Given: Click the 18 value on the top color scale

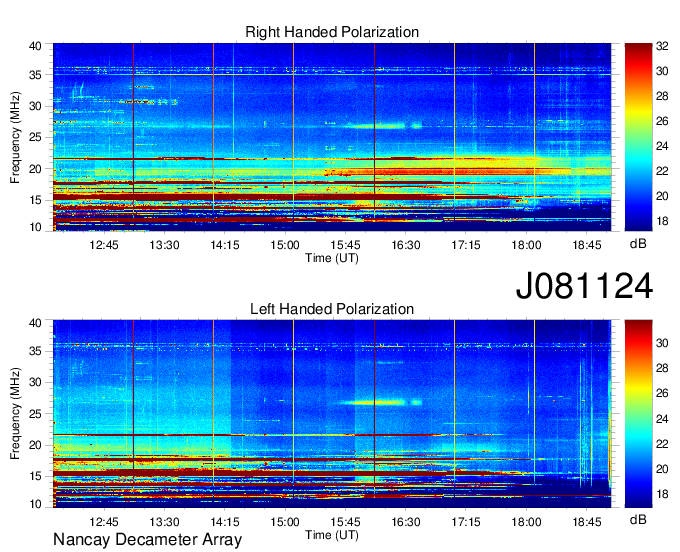Looking at the screenshot, I should point(662,221).
